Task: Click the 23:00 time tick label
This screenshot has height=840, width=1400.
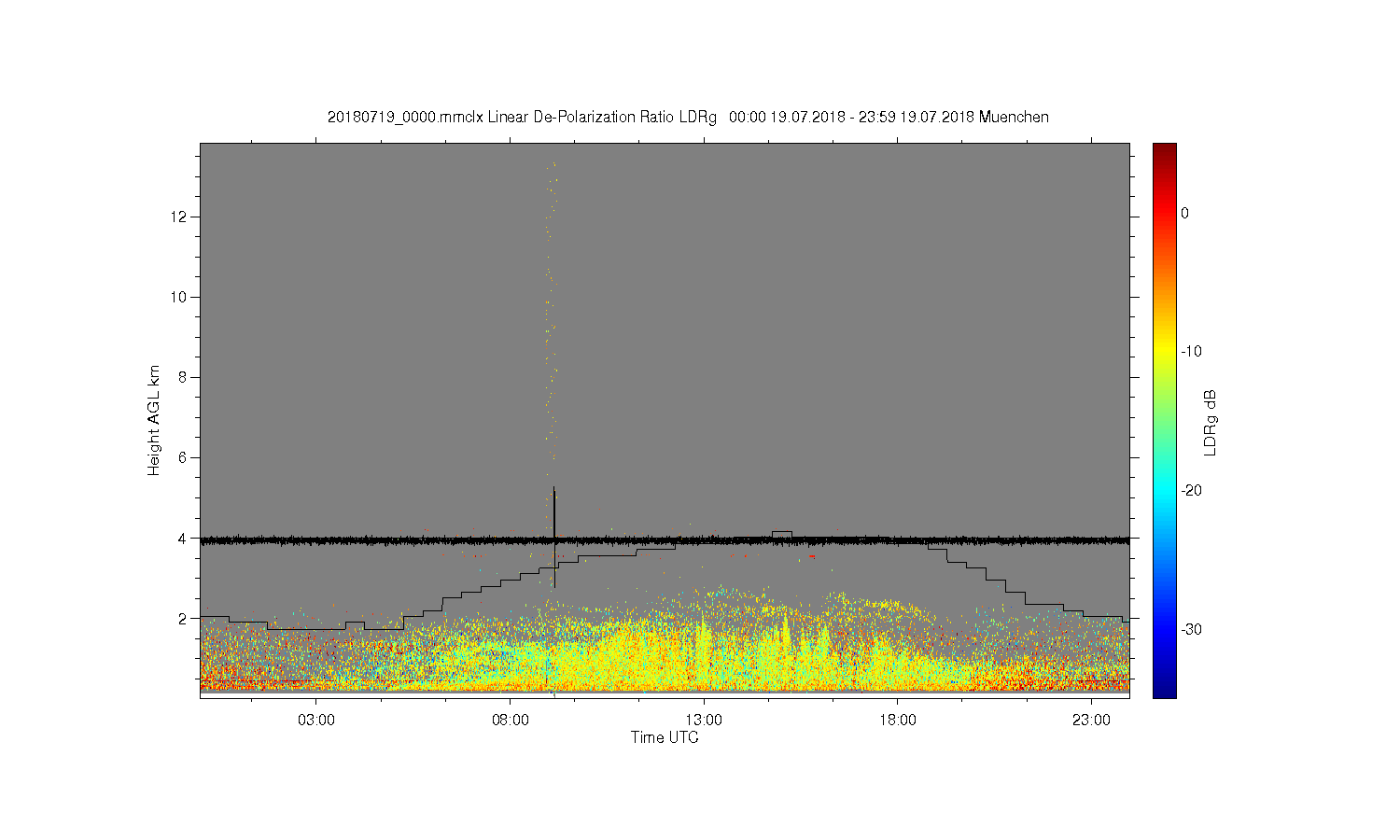Action: pyautogui.click(x=1091, y=721)
